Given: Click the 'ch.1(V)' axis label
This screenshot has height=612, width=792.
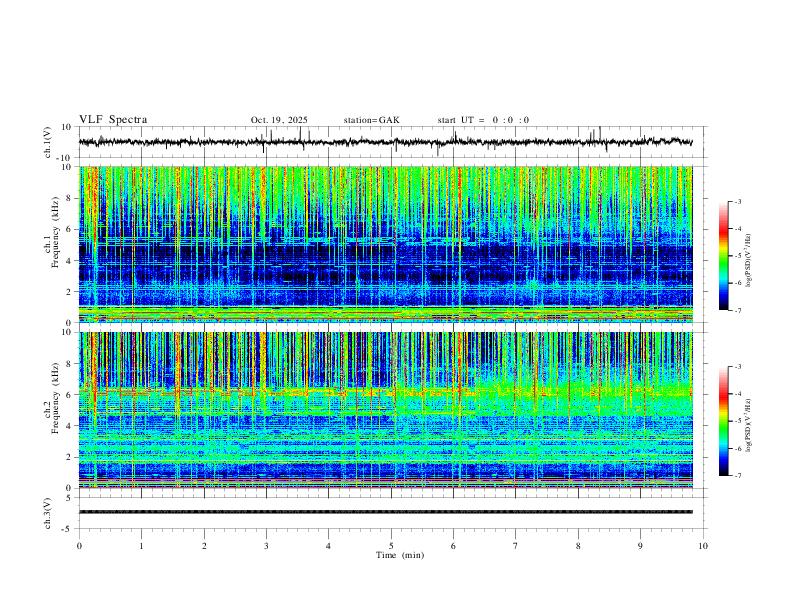Looking at the screenshot, I should 48,142.
